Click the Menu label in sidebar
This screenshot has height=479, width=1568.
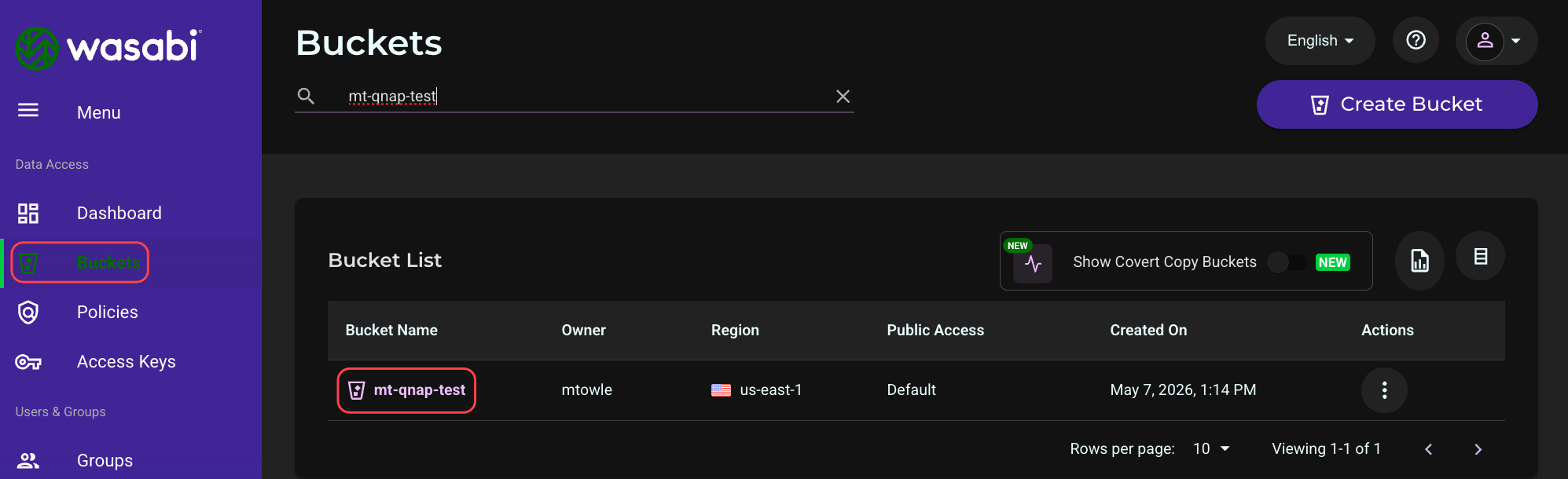(x=99, y=112)
